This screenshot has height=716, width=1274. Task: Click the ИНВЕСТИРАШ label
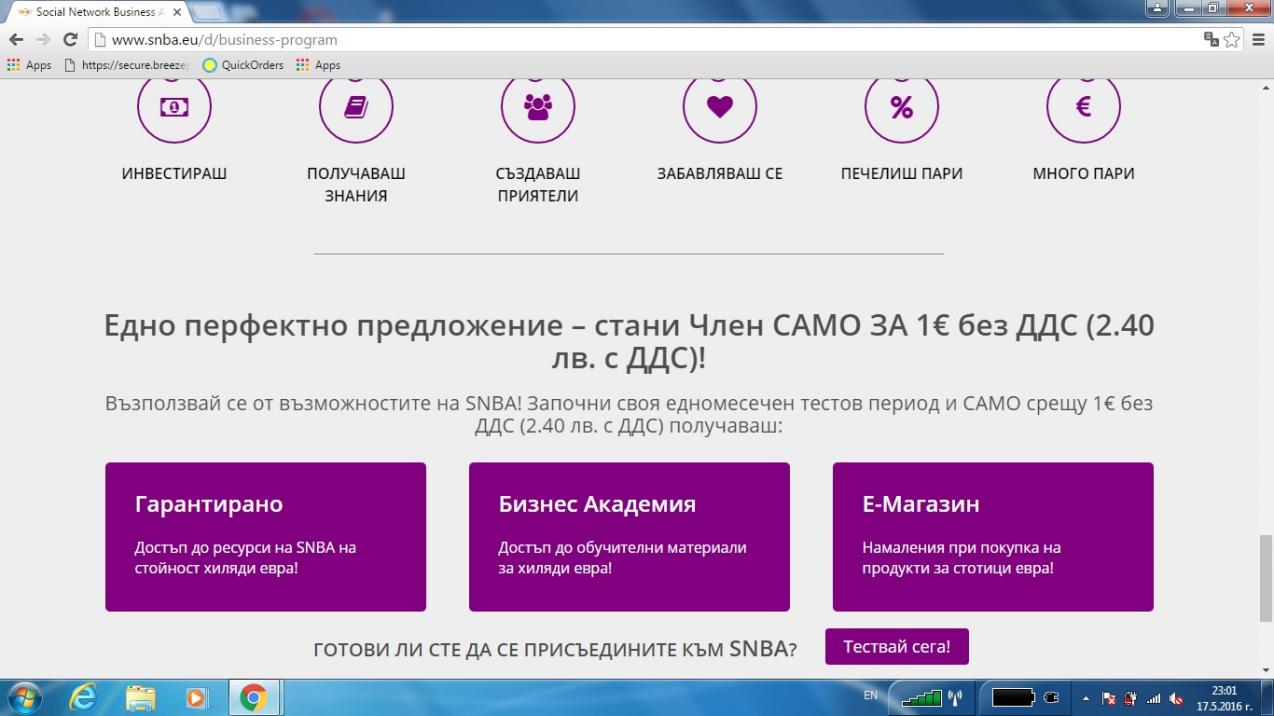pyautogui.click(x=174, y=173)
